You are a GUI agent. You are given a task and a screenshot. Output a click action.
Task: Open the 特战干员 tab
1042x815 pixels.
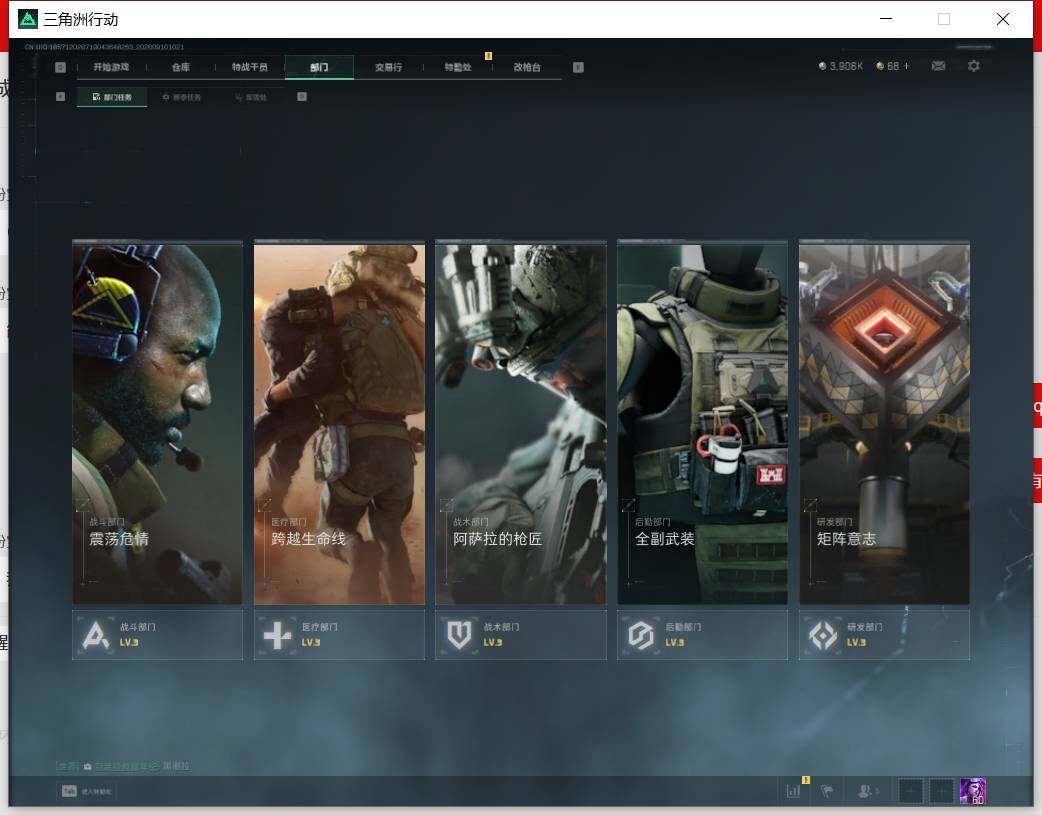point(250,67)
